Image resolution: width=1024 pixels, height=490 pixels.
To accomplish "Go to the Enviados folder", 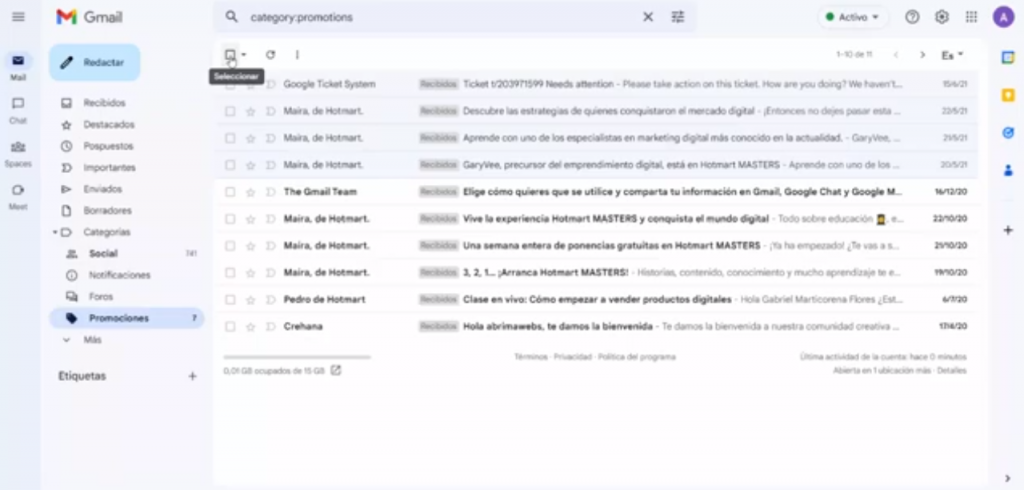I will [x=102, y=189].
